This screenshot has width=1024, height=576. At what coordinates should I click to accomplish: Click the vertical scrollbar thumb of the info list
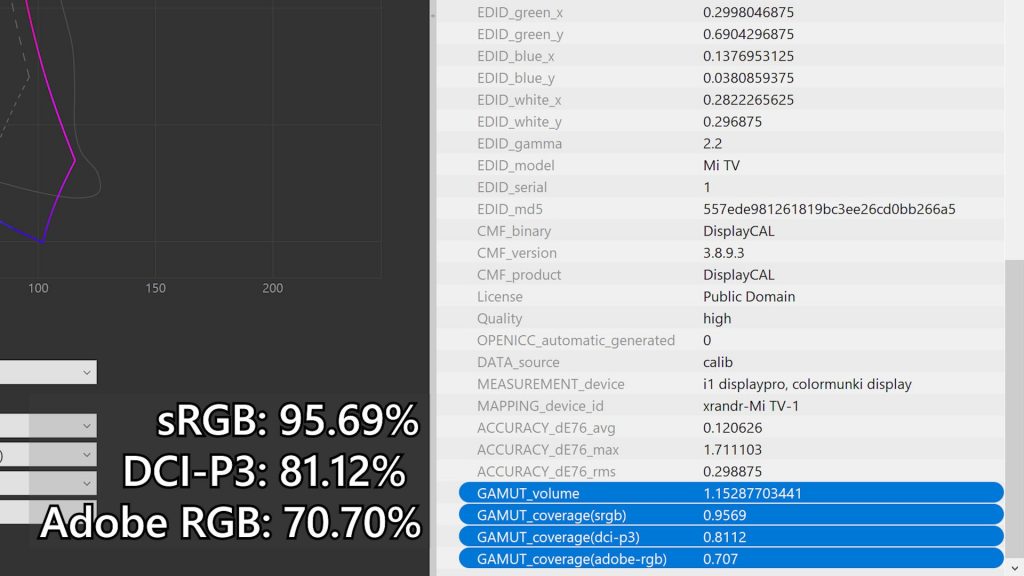[1014, 410]
